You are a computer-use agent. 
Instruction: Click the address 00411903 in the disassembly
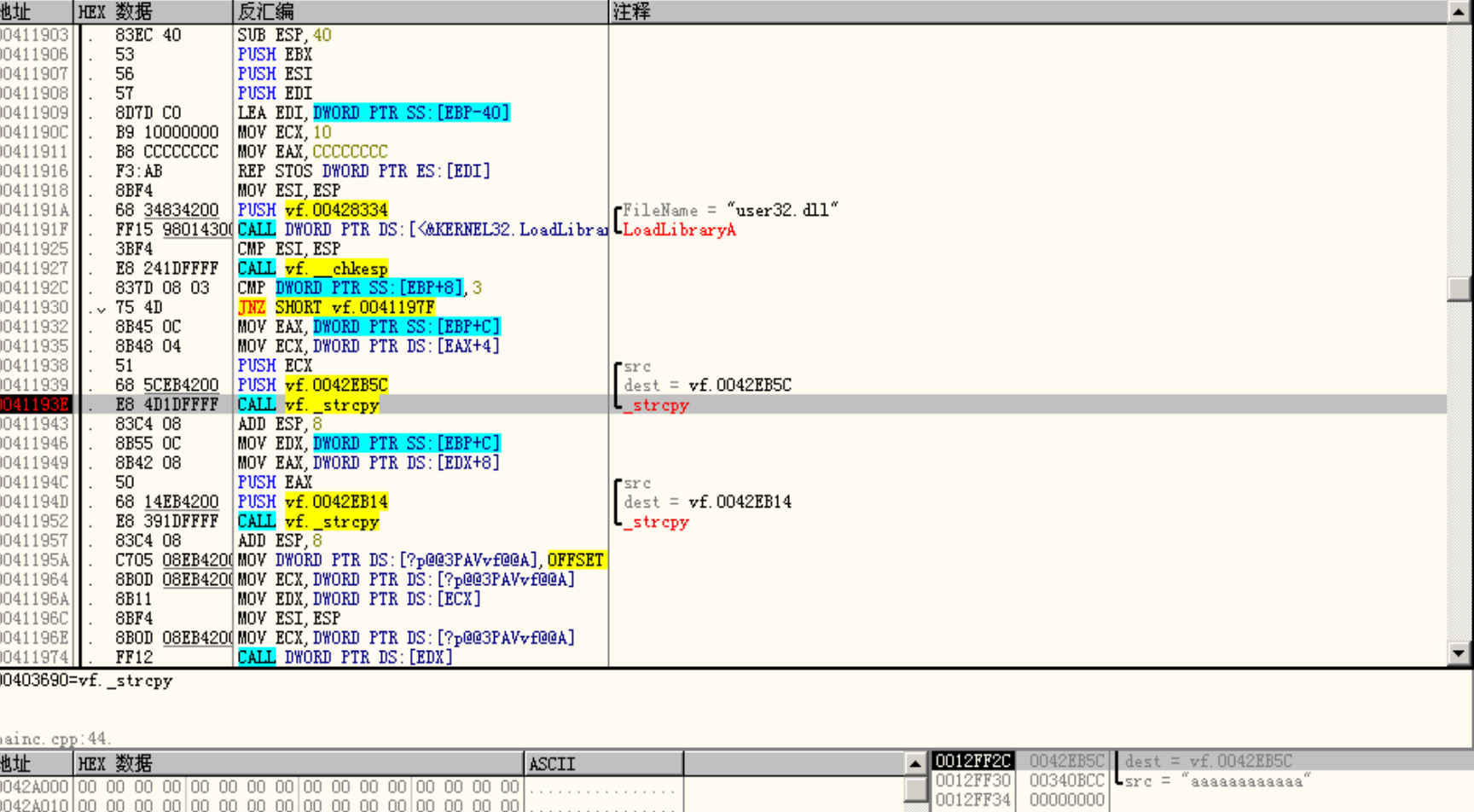point(34,35)
